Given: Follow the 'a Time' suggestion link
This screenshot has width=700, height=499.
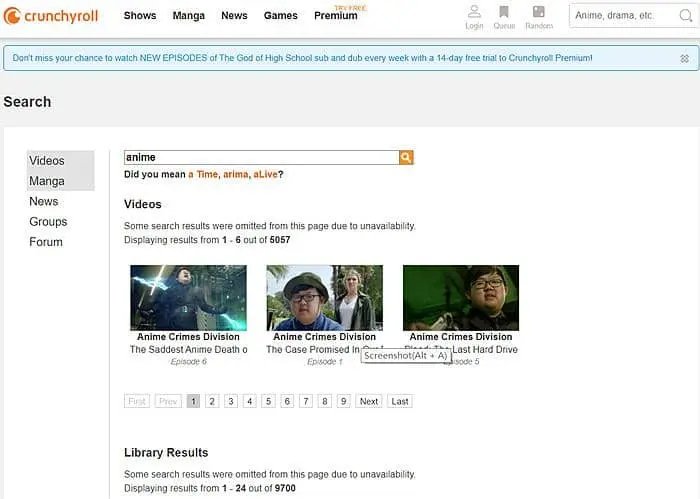Looking at the screenshot, I should tap(203, 174).
